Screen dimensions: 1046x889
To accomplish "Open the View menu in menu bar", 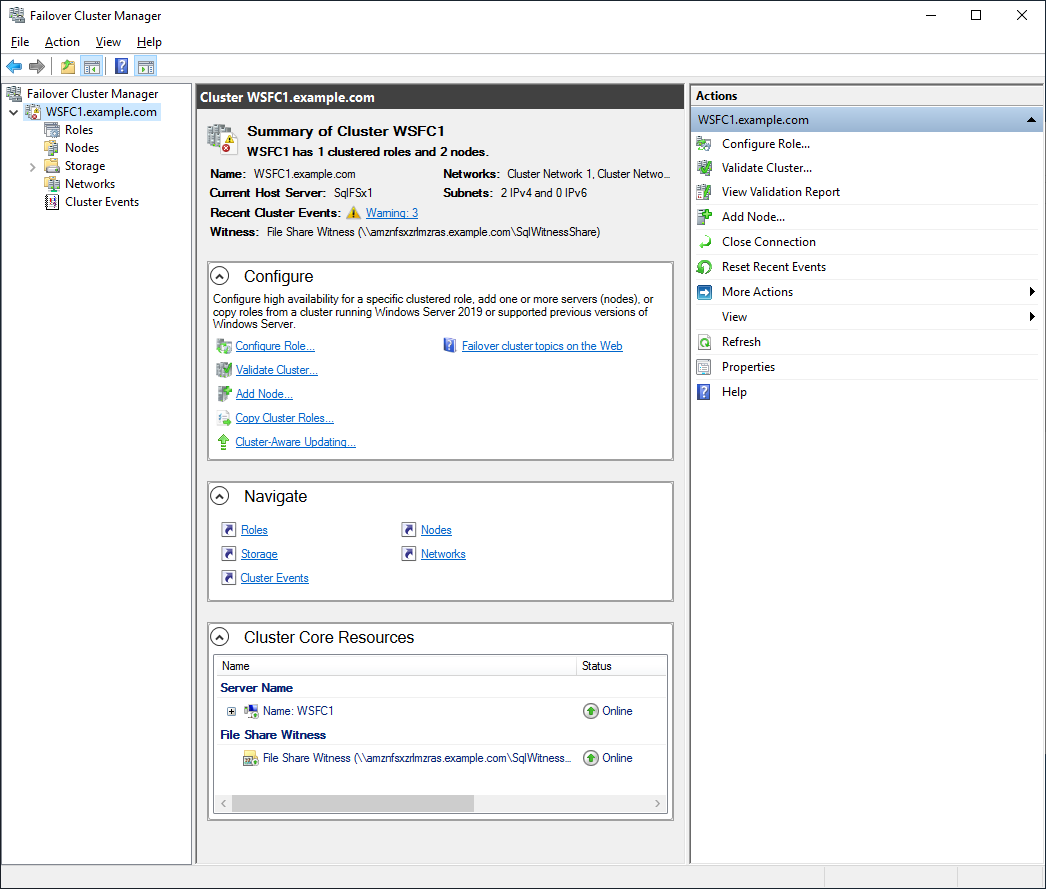I will (x=108, y=42).
